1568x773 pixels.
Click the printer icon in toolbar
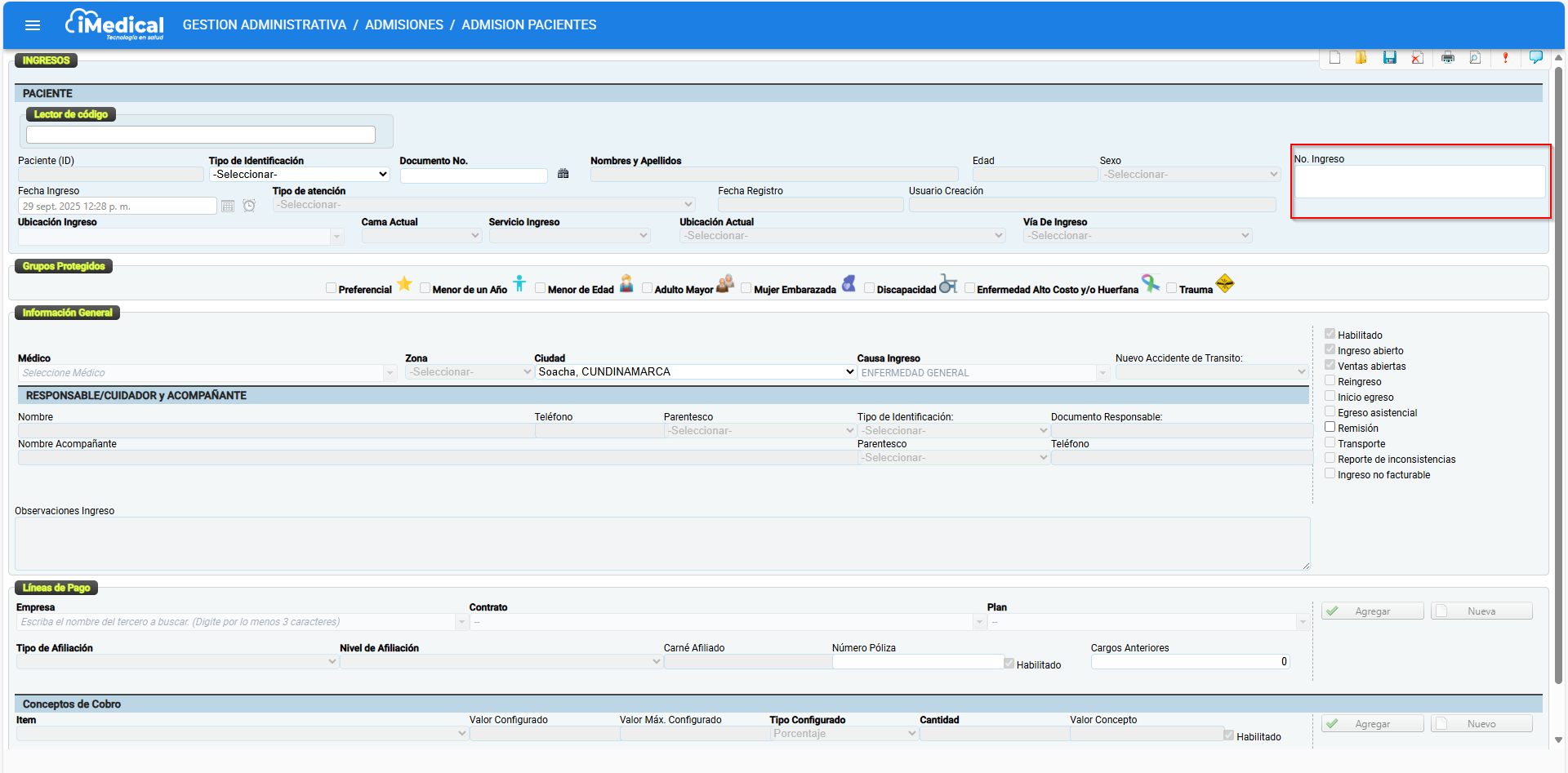1447,58
